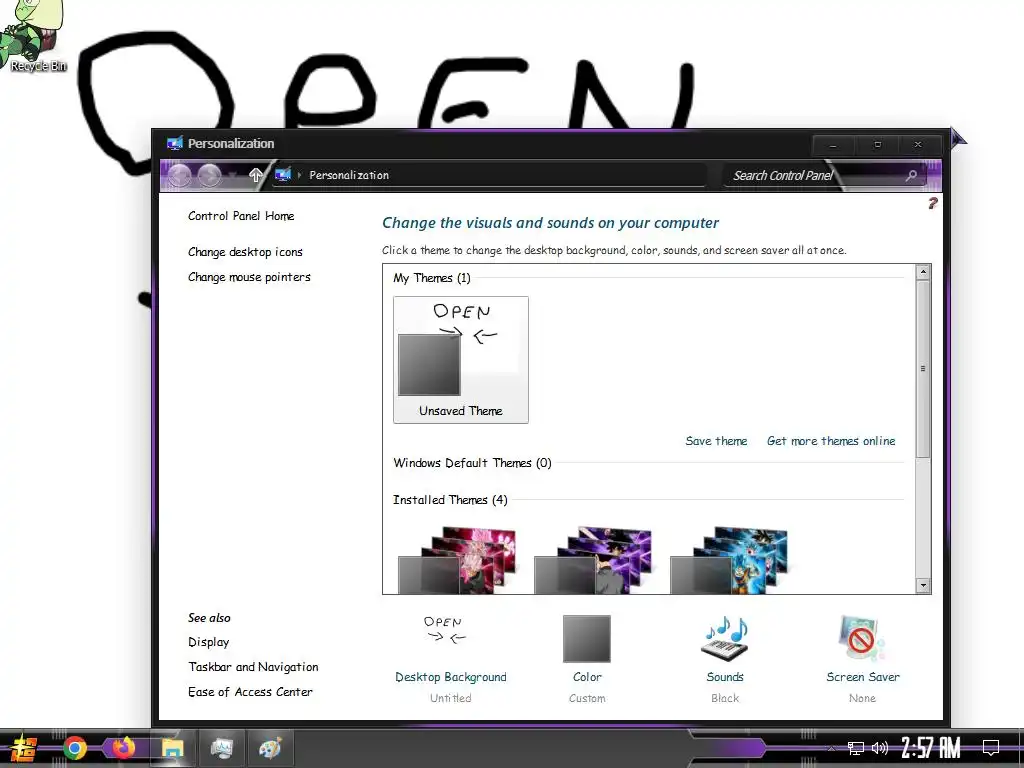
Task: Open Control Panel Home link
Action: 241,216
